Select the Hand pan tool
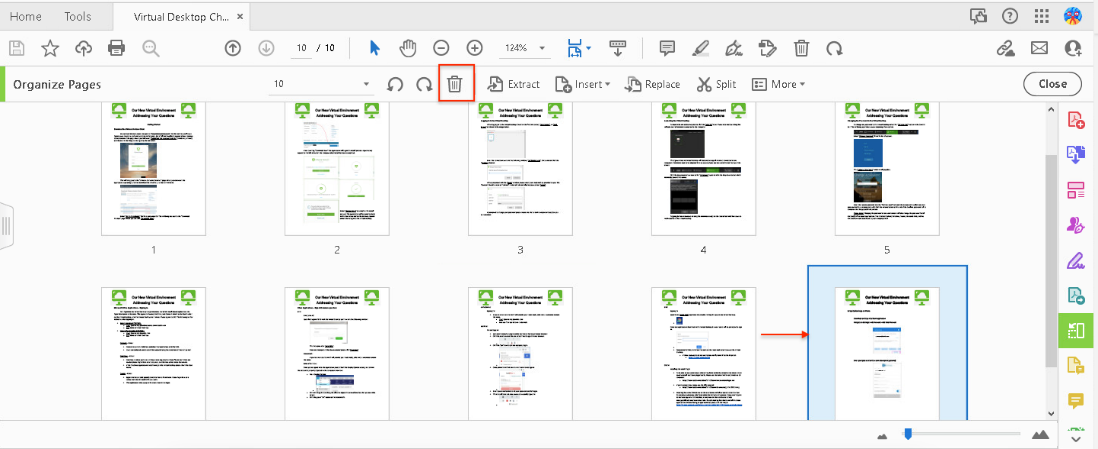This screenshot has height=449, width=1098. pos(408,48)
